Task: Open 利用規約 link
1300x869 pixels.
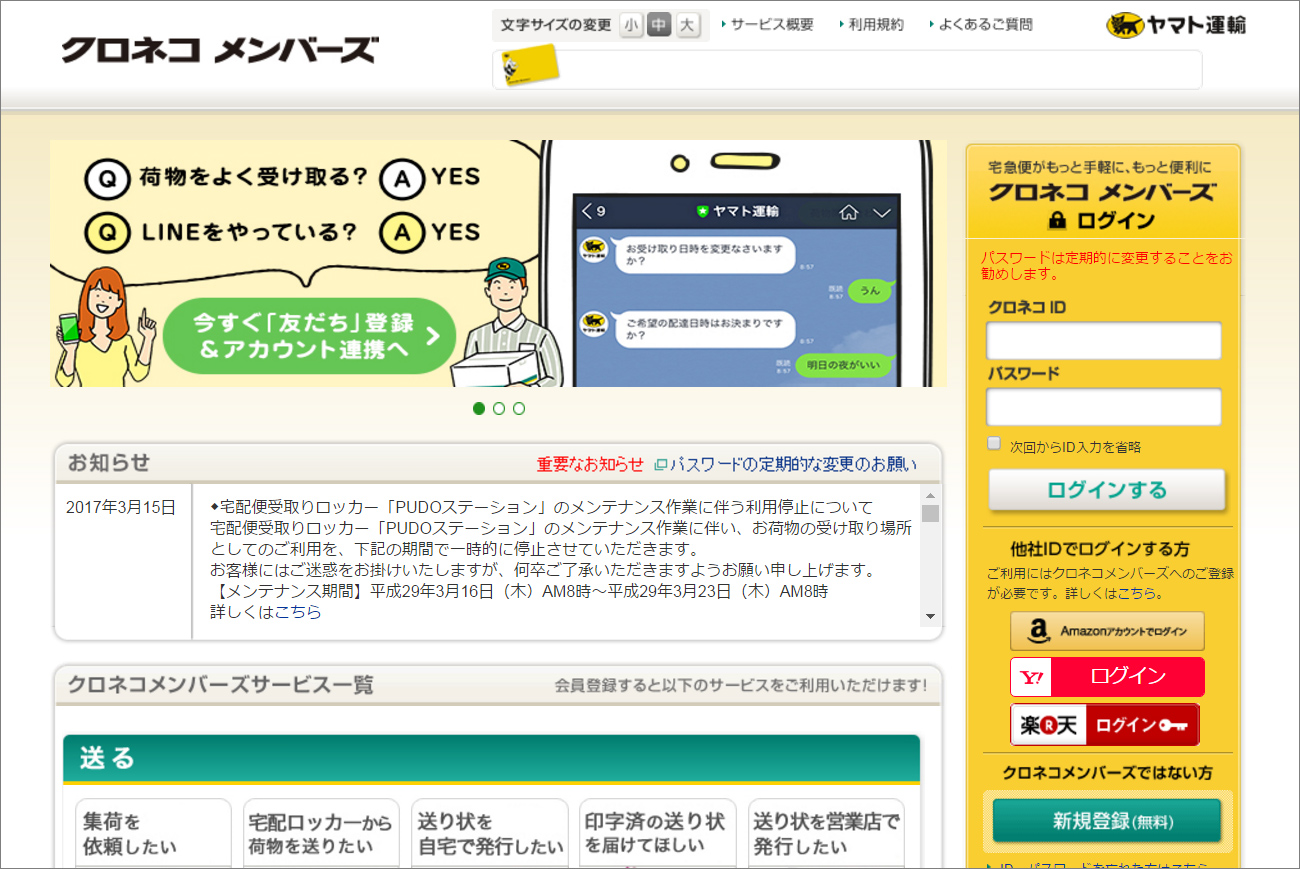Action: pyautogui.click(x=876, y=24)
